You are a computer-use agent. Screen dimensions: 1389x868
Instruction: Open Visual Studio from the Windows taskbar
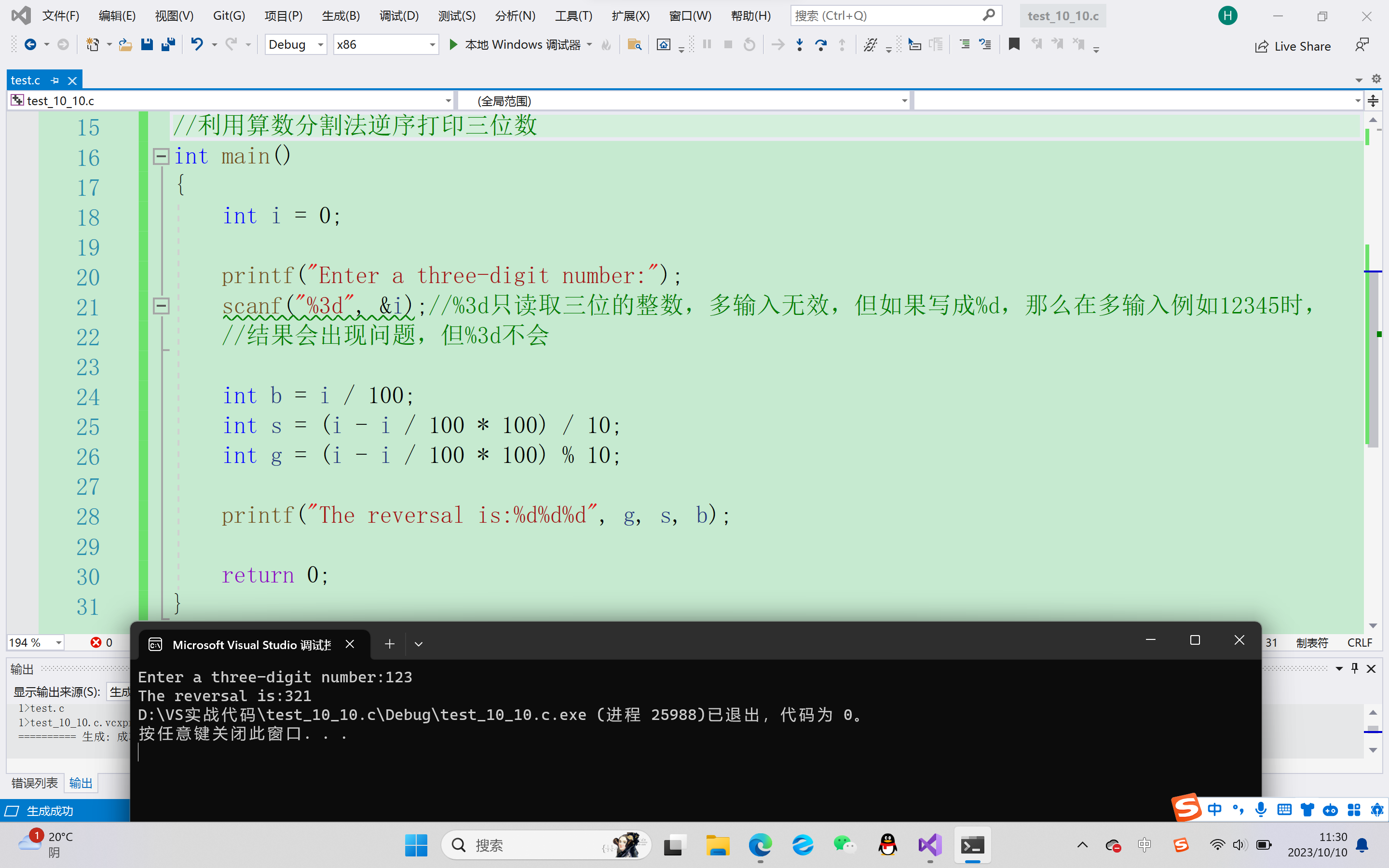click(x=930, y=845)
